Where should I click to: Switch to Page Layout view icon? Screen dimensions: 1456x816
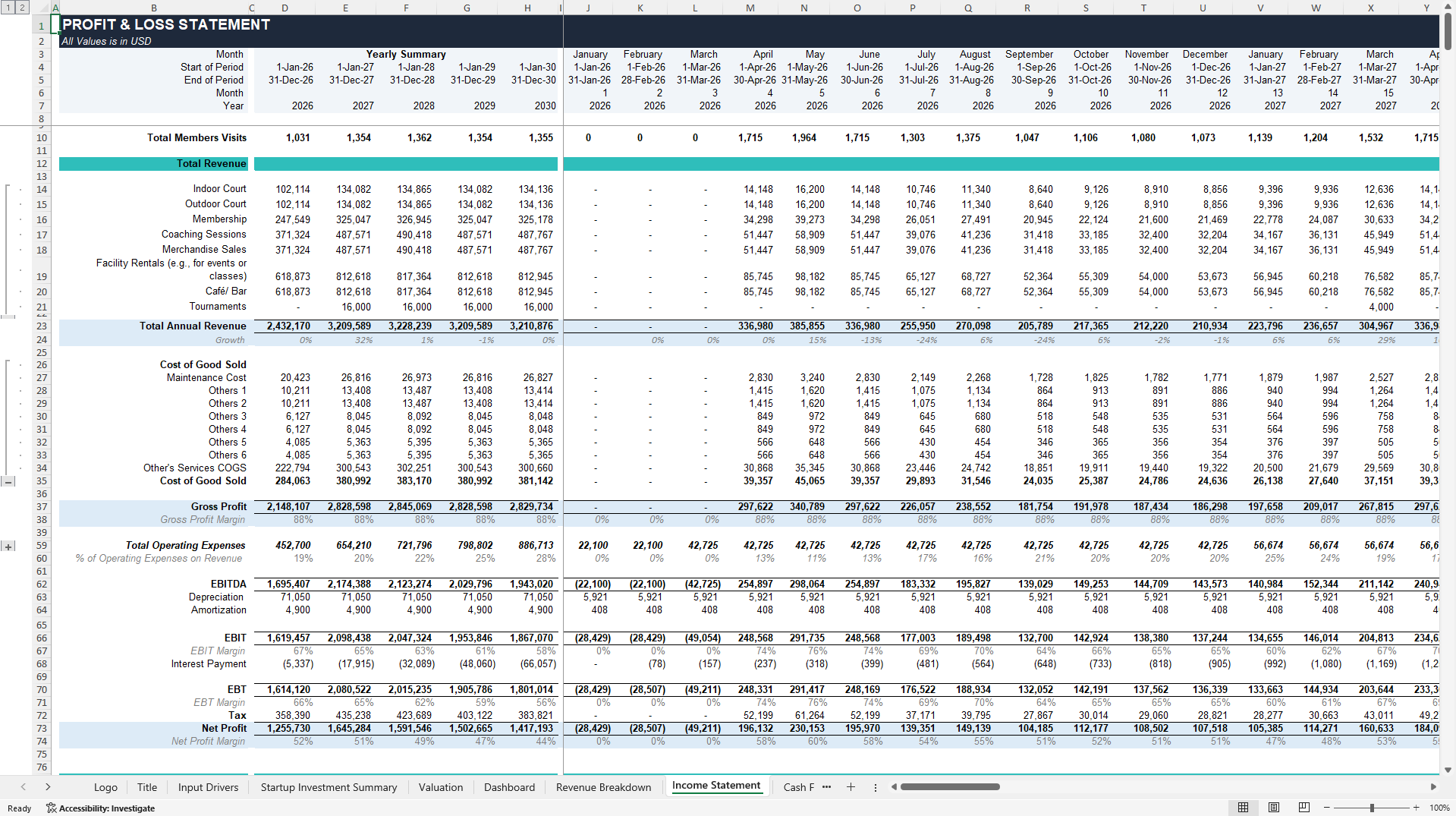click(x=1274, y=808)
